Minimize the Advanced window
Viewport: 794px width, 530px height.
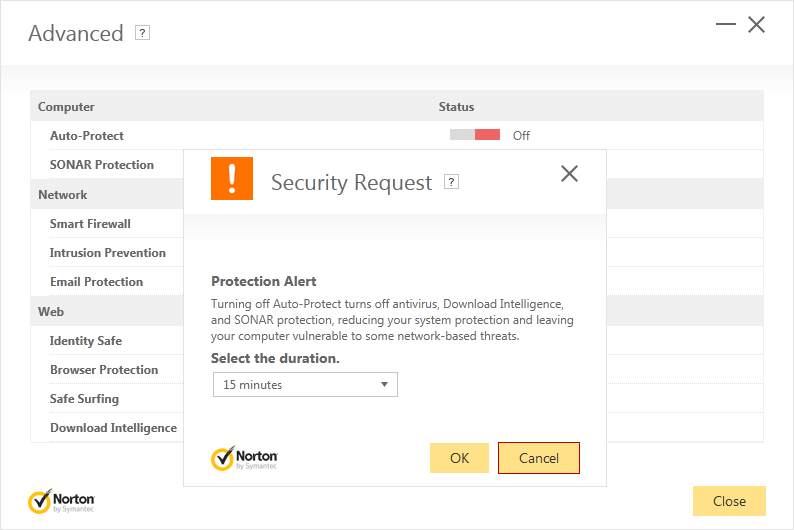726,24
